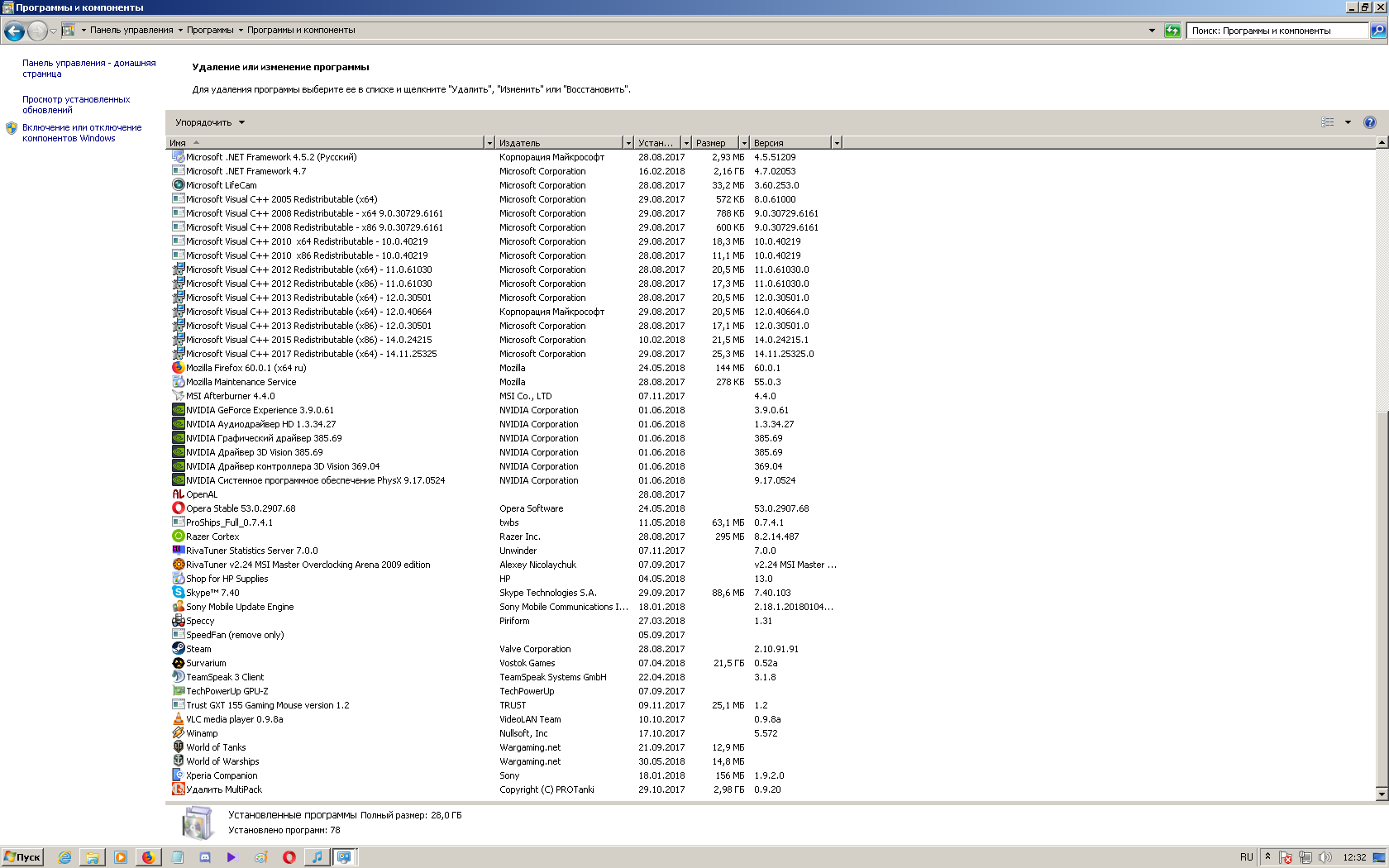Screen dimensions: 1389x868
Task: Select Xperia Companion entry
Action: 504,775
